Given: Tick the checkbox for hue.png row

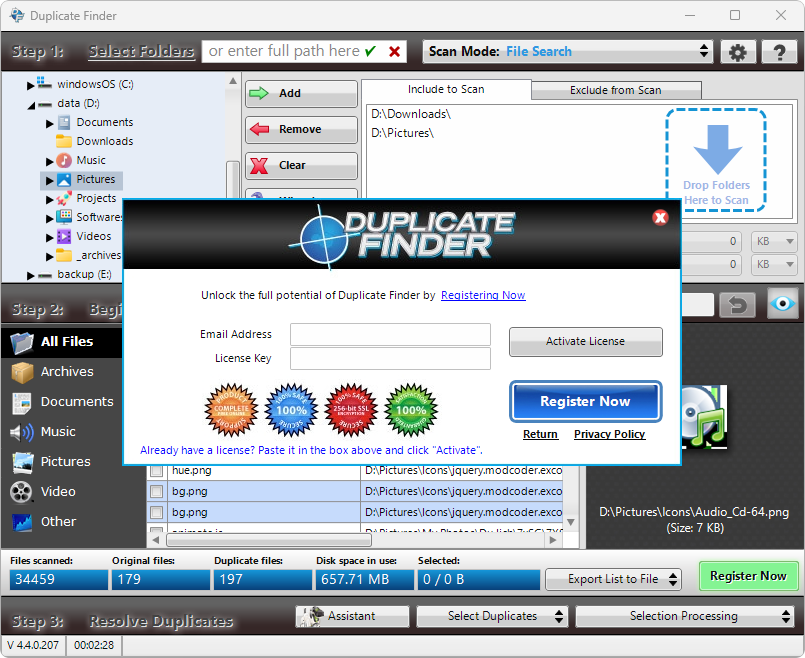Looking at the screenshot, I should [156, 471].
